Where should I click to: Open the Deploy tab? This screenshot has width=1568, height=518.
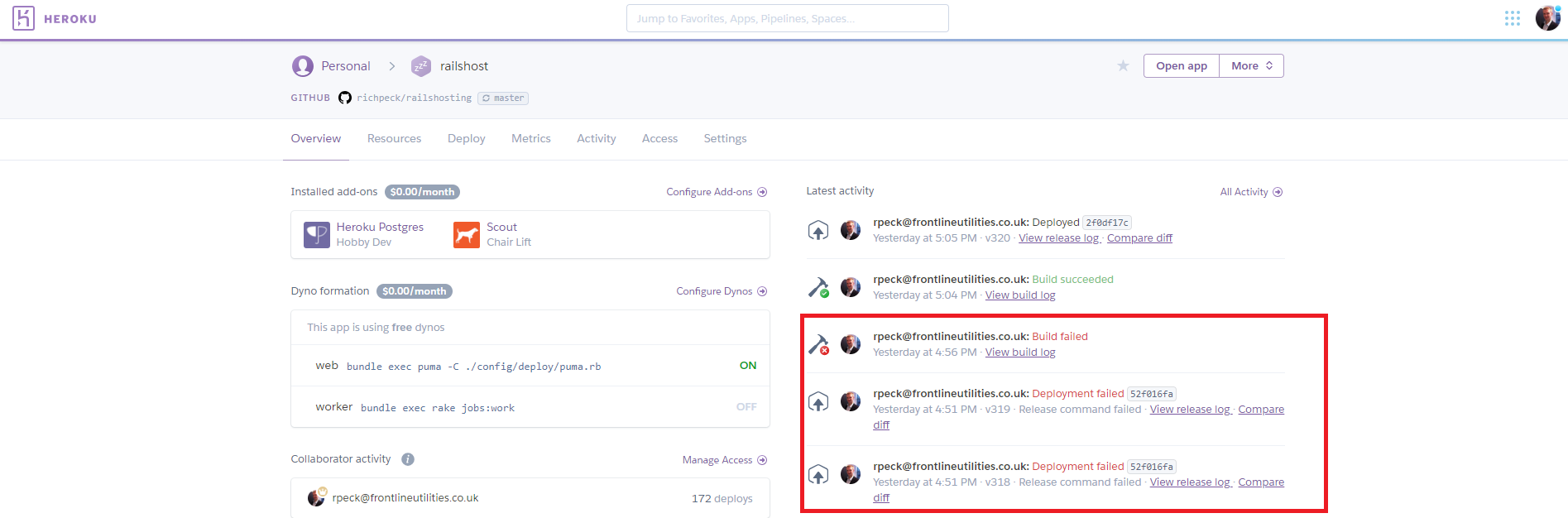click(467, 139)
